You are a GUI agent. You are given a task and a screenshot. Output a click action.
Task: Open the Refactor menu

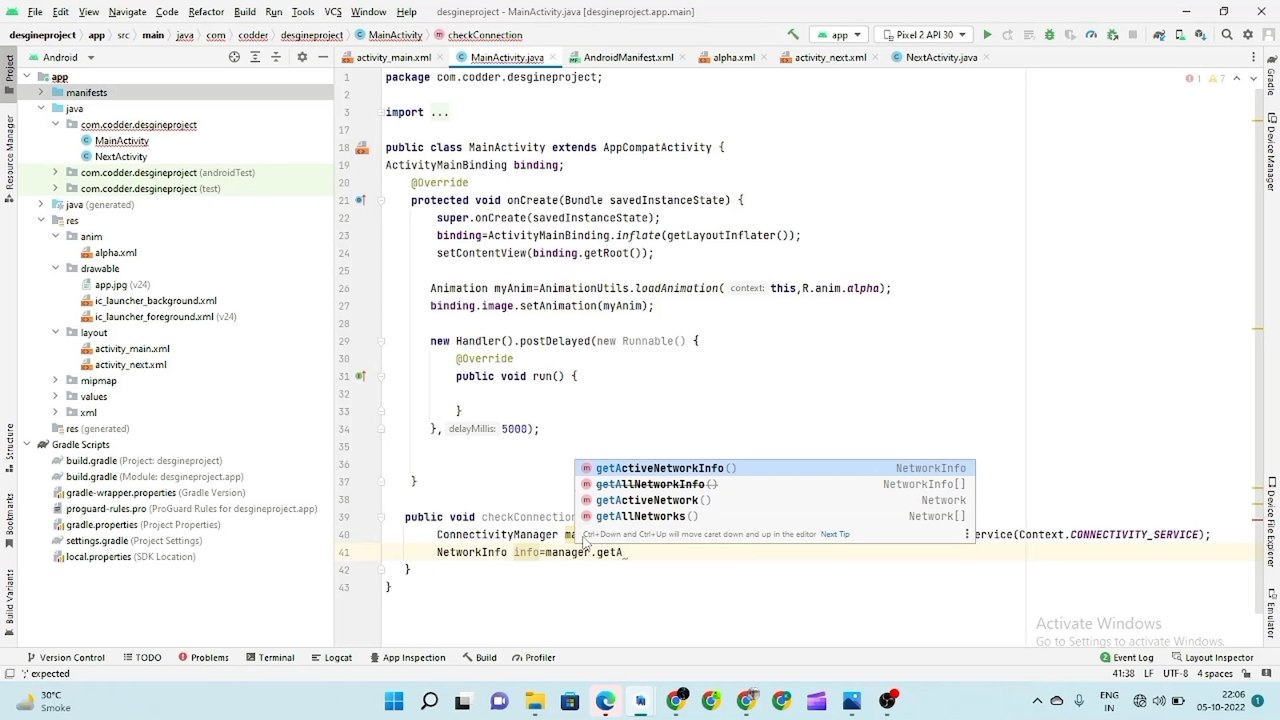206,12
